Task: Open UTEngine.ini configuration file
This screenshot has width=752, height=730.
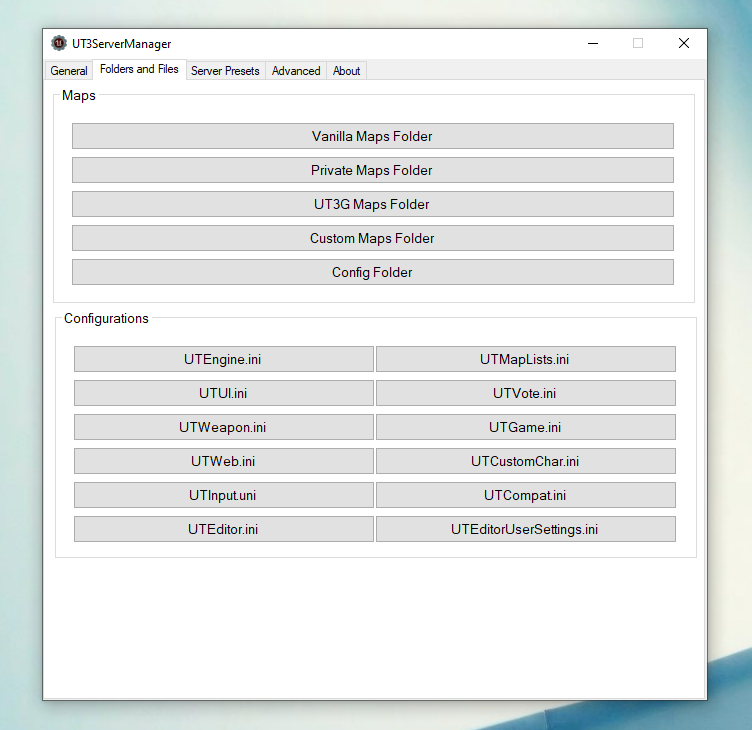Action: [223, 359]
